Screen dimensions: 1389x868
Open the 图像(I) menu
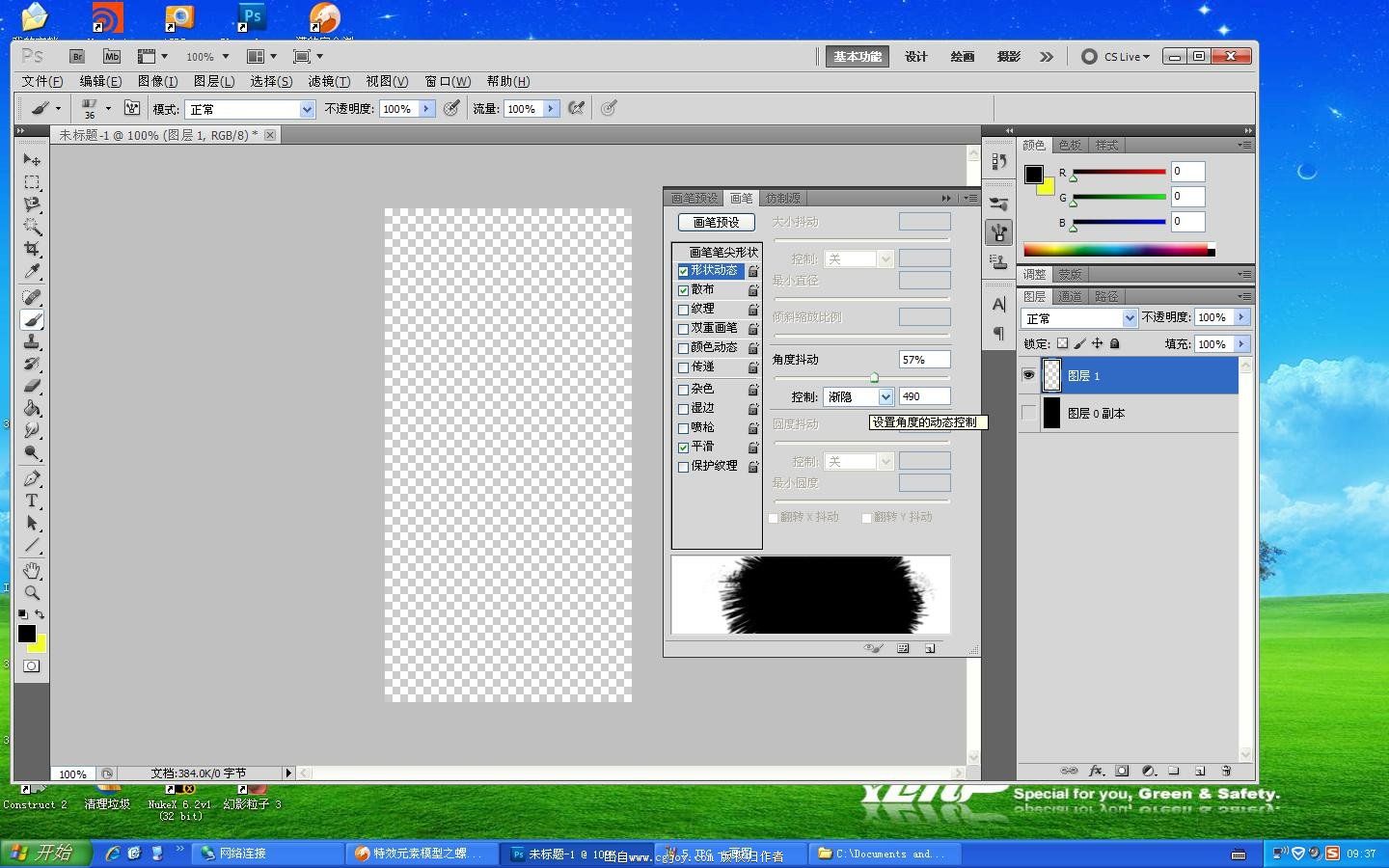point(157,81)
